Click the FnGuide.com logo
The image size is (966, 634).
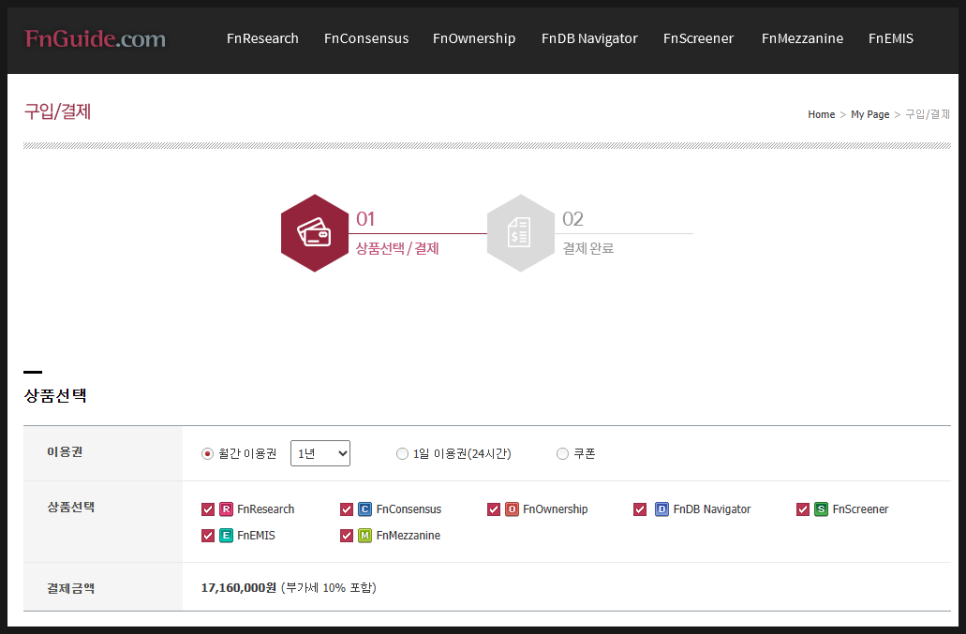(x=95, y=39)
